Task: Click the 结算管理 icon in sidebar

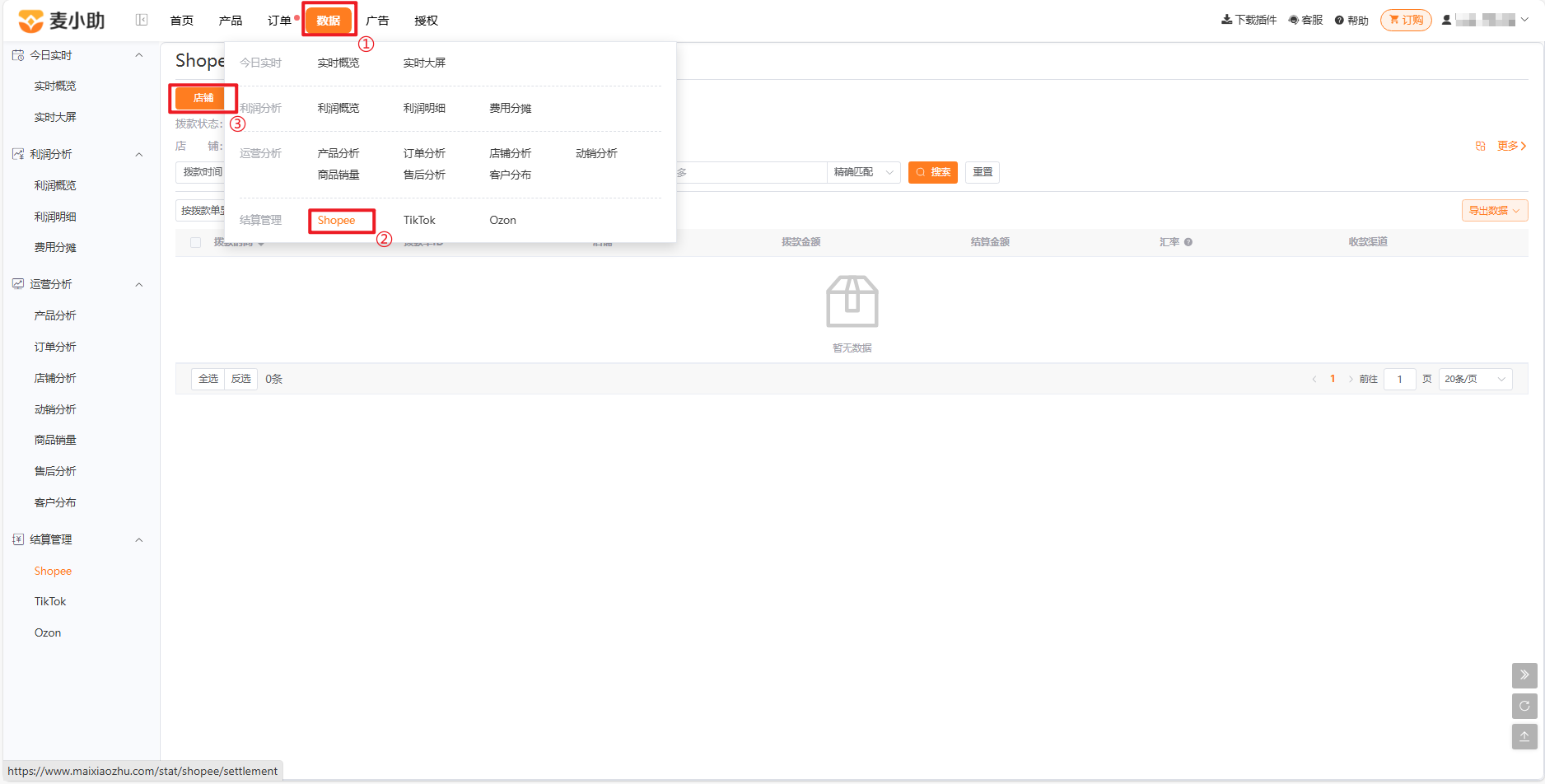Action: coord(18,539)
